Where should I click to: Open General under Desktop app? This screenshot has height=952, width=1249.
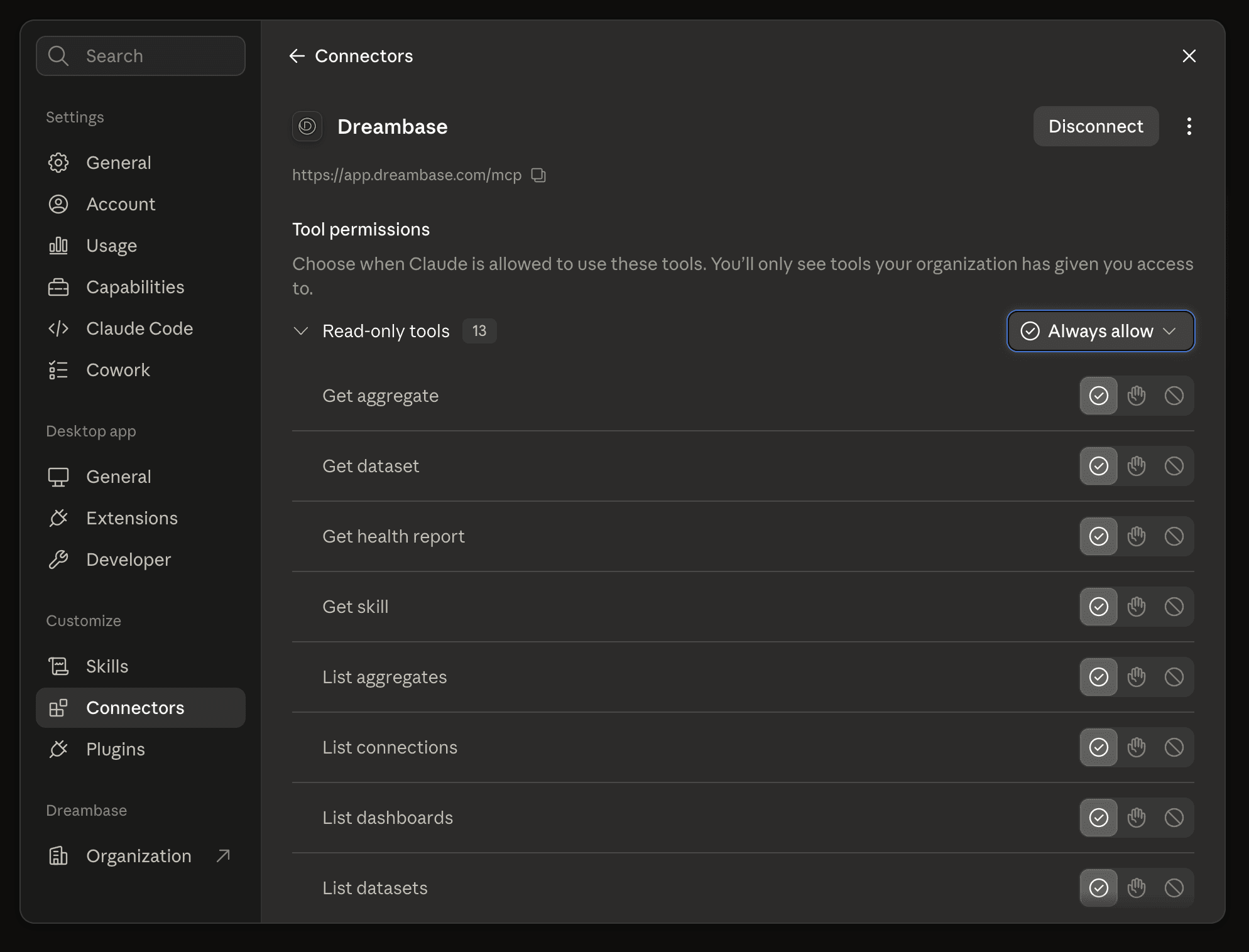click(x=141, y=477)
